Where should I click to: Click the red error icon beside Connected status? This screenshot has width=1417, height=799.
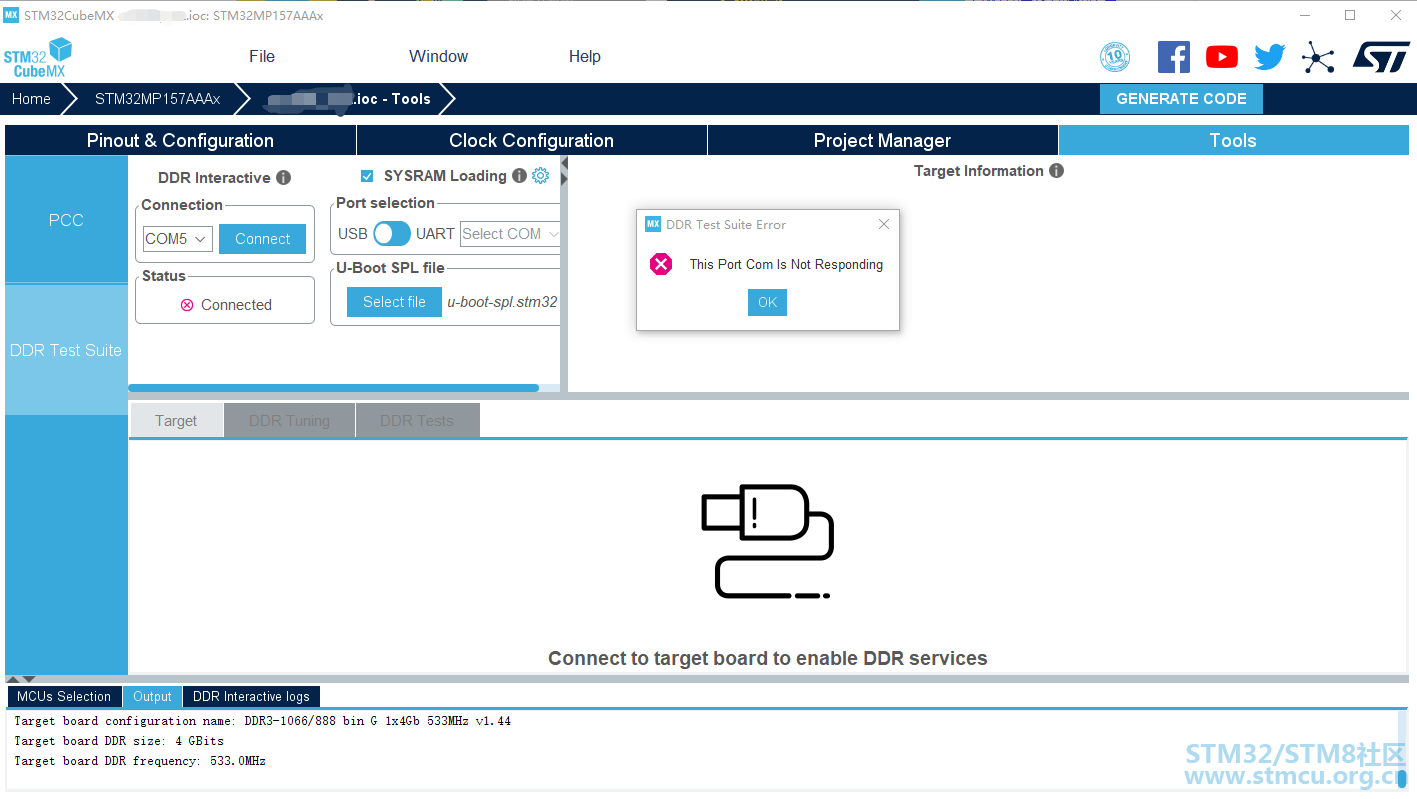187,305
